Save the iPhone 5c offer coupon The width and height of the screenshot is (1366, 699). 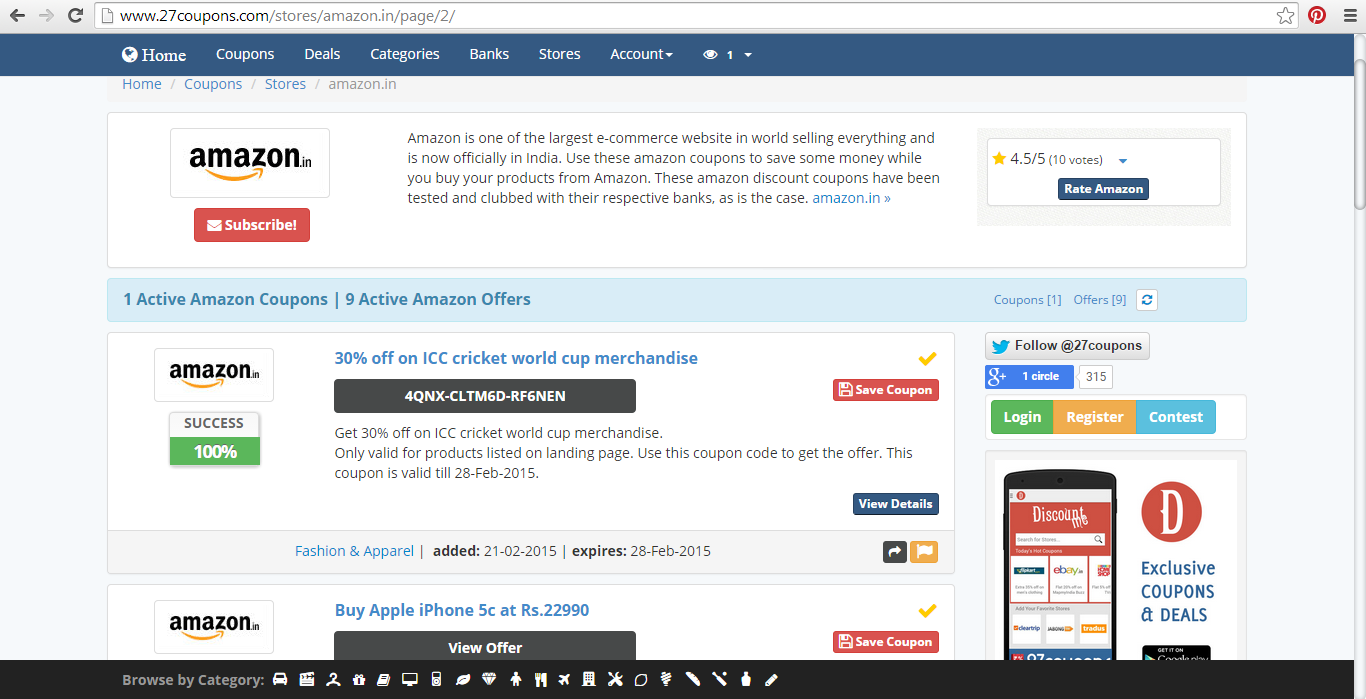[x=885, y=642]
